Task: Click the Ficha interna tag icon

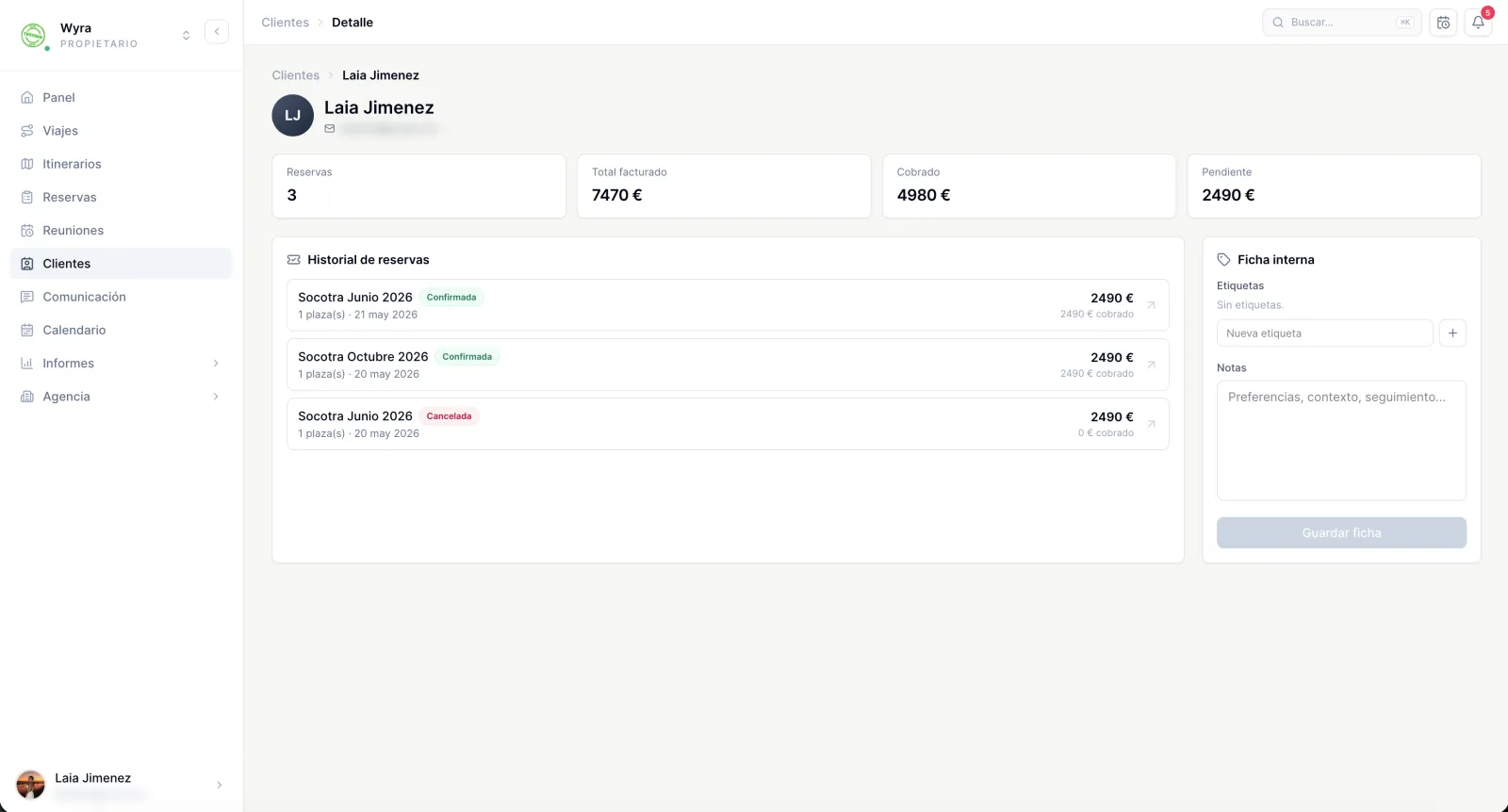Action: 1223,260
